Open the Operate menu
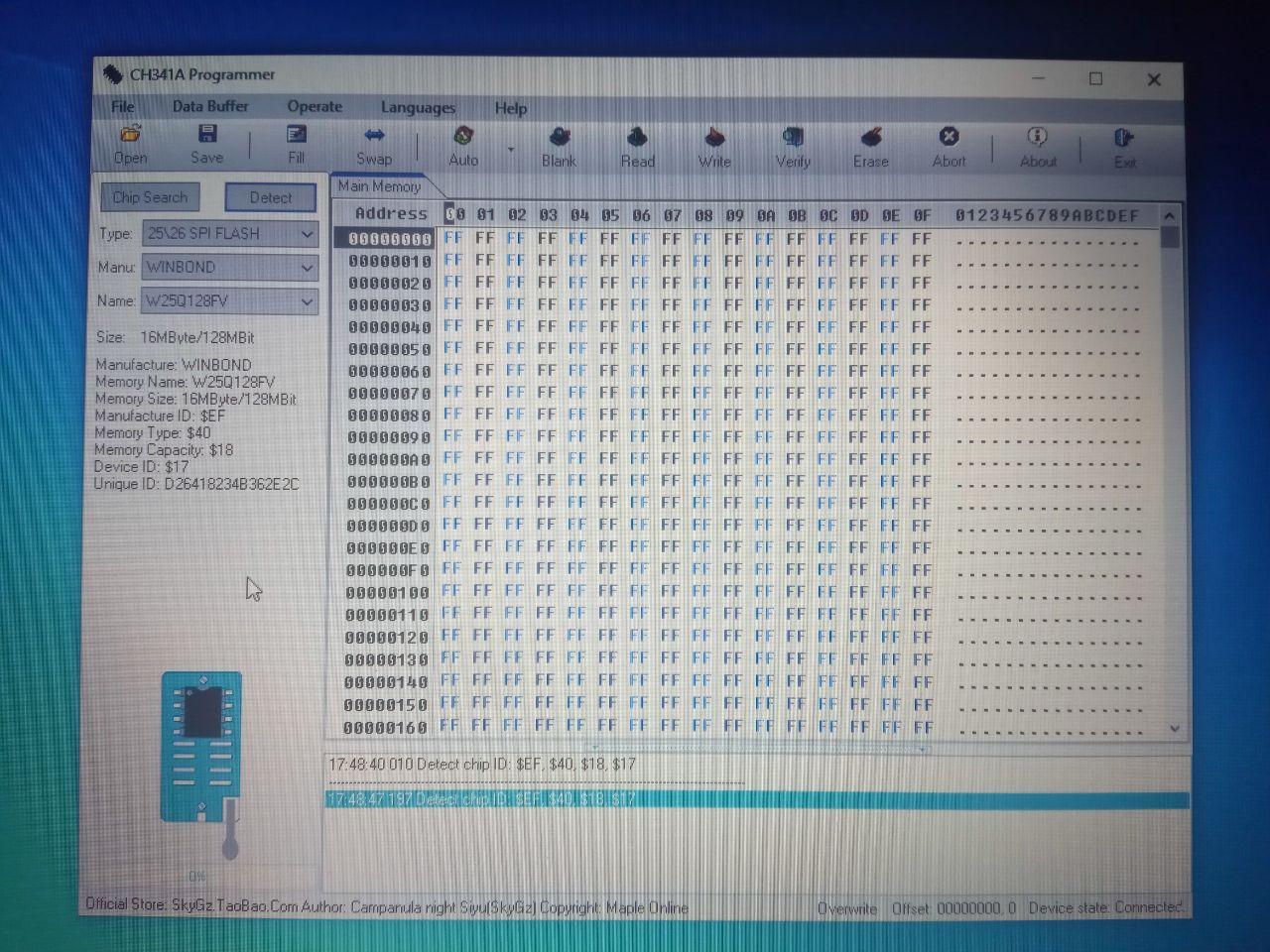 coord(315,107)
